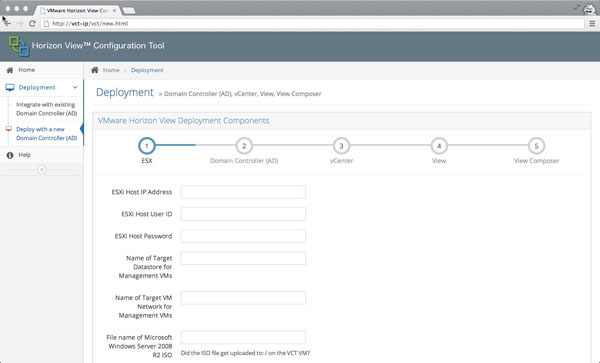Viewport: 600px width, 363px height.
Task: Click the Target VM Network name field
Action: coord(243,298)
